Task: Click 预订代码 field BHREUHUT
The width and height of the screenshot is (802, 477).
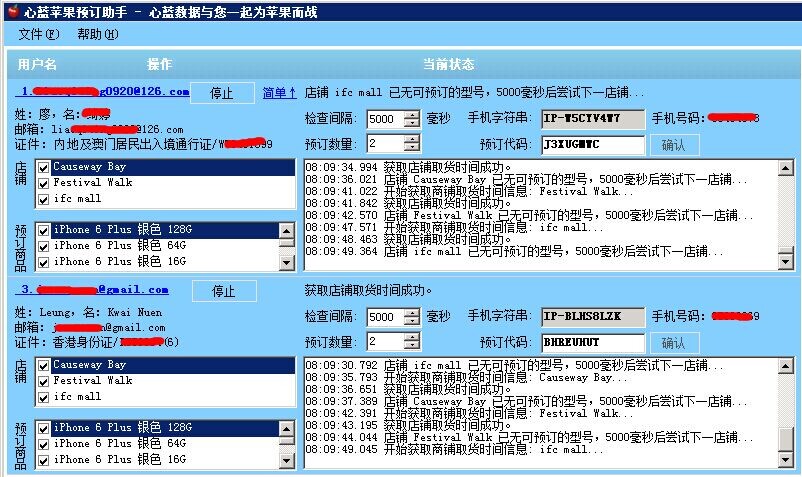Action: pos(593,343)
